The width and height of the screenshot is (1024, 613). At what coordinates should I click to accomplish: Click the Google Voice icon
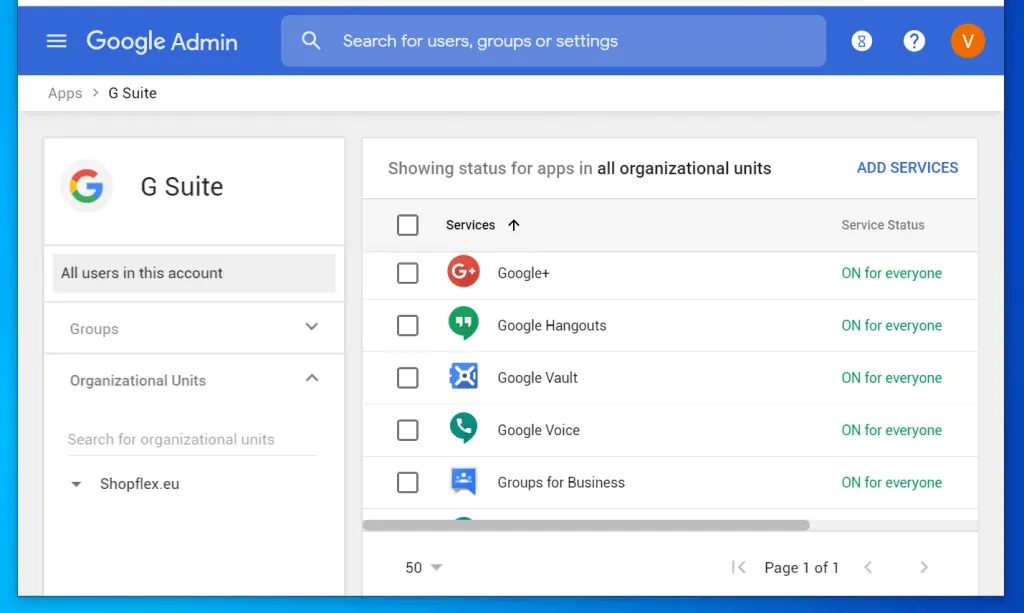tap(463, 429)
